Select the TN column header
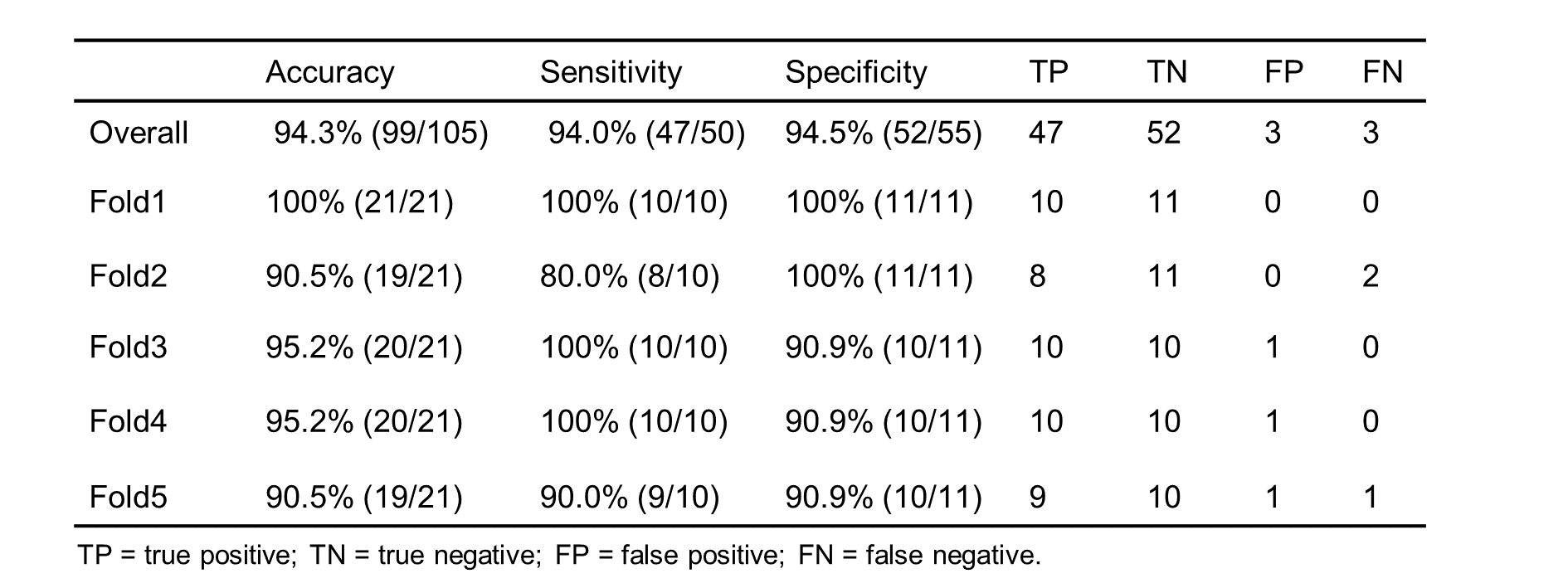1568x588 pixels. click(x=1166, y=73)
